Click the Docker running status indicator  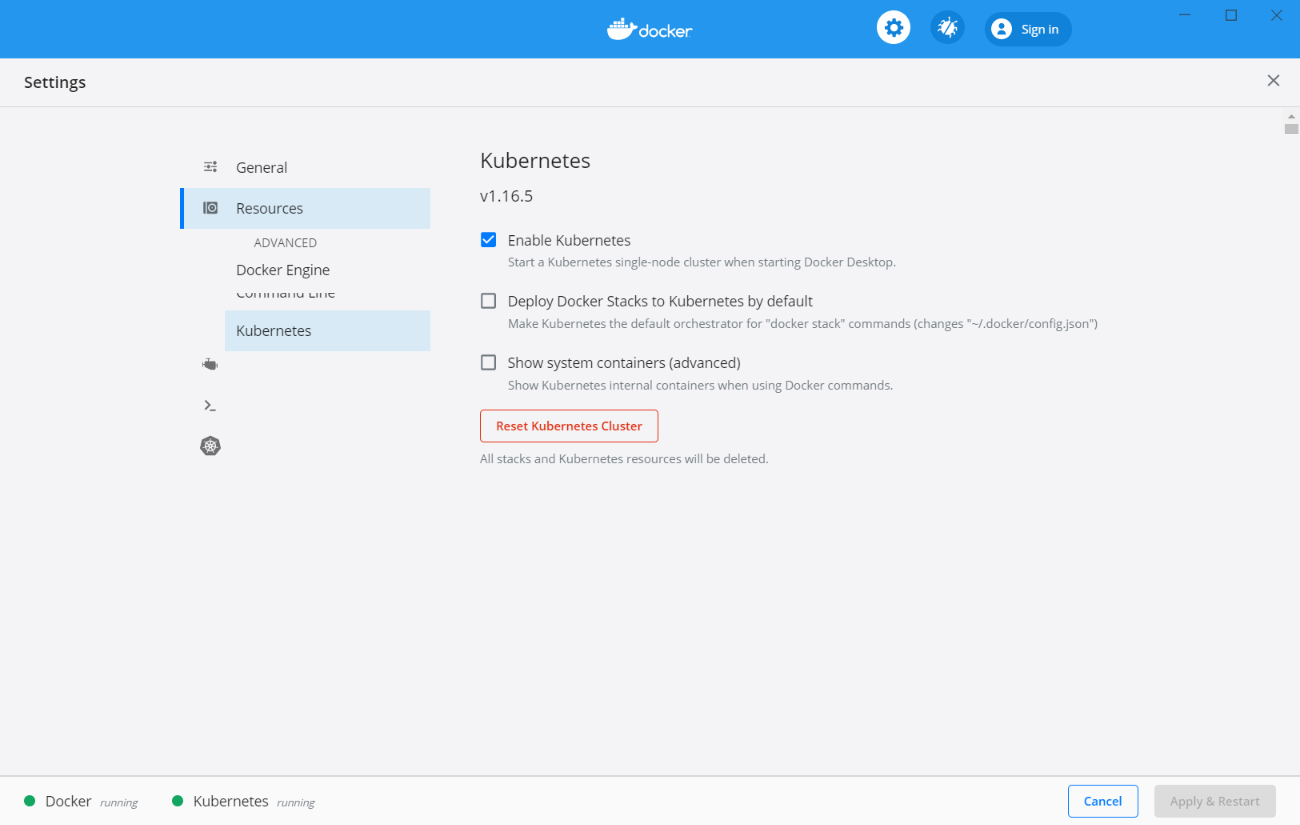(x=81, y=802)
